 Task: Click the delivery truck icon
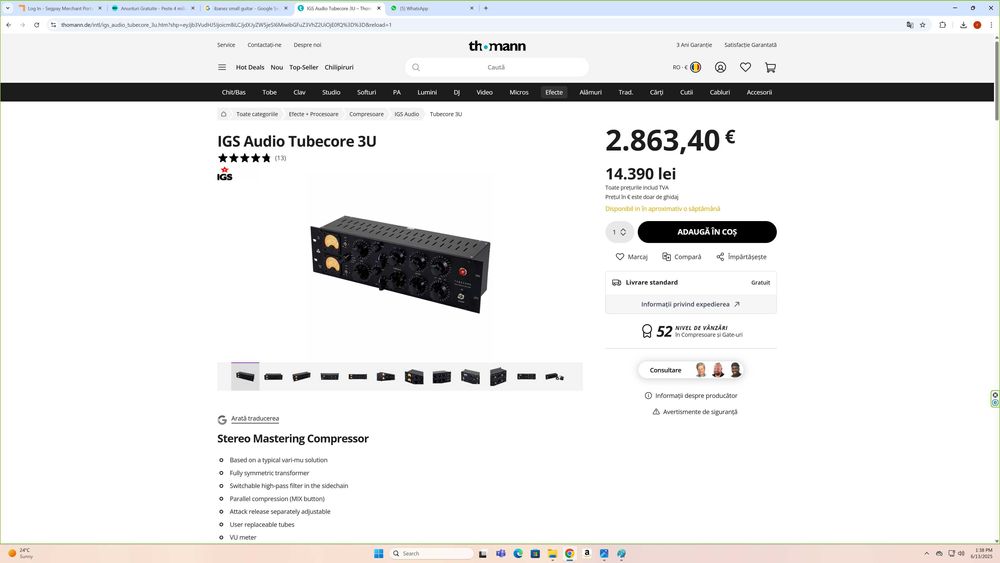click(616, 282)
